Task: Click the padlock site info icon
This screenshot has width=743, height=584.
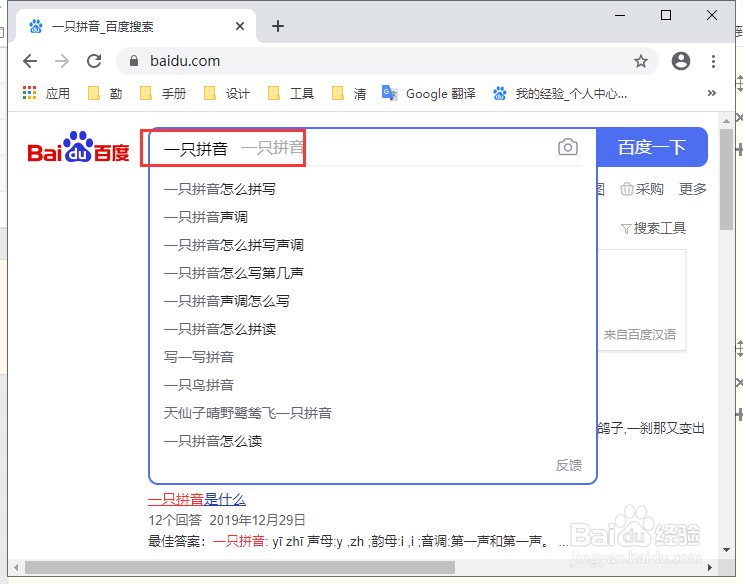Action: pyautogui.click(x=134, y=61)
